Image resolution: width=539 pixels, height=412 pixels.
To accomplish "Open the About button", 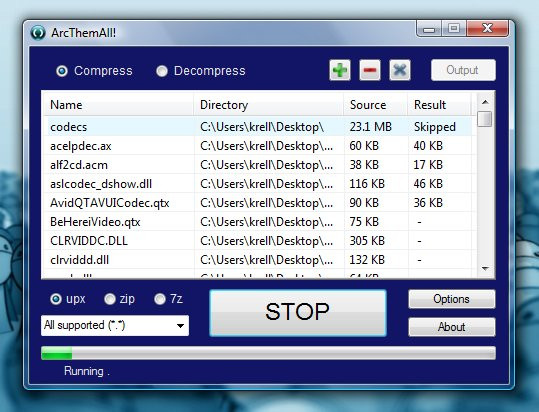I will 451,327.
